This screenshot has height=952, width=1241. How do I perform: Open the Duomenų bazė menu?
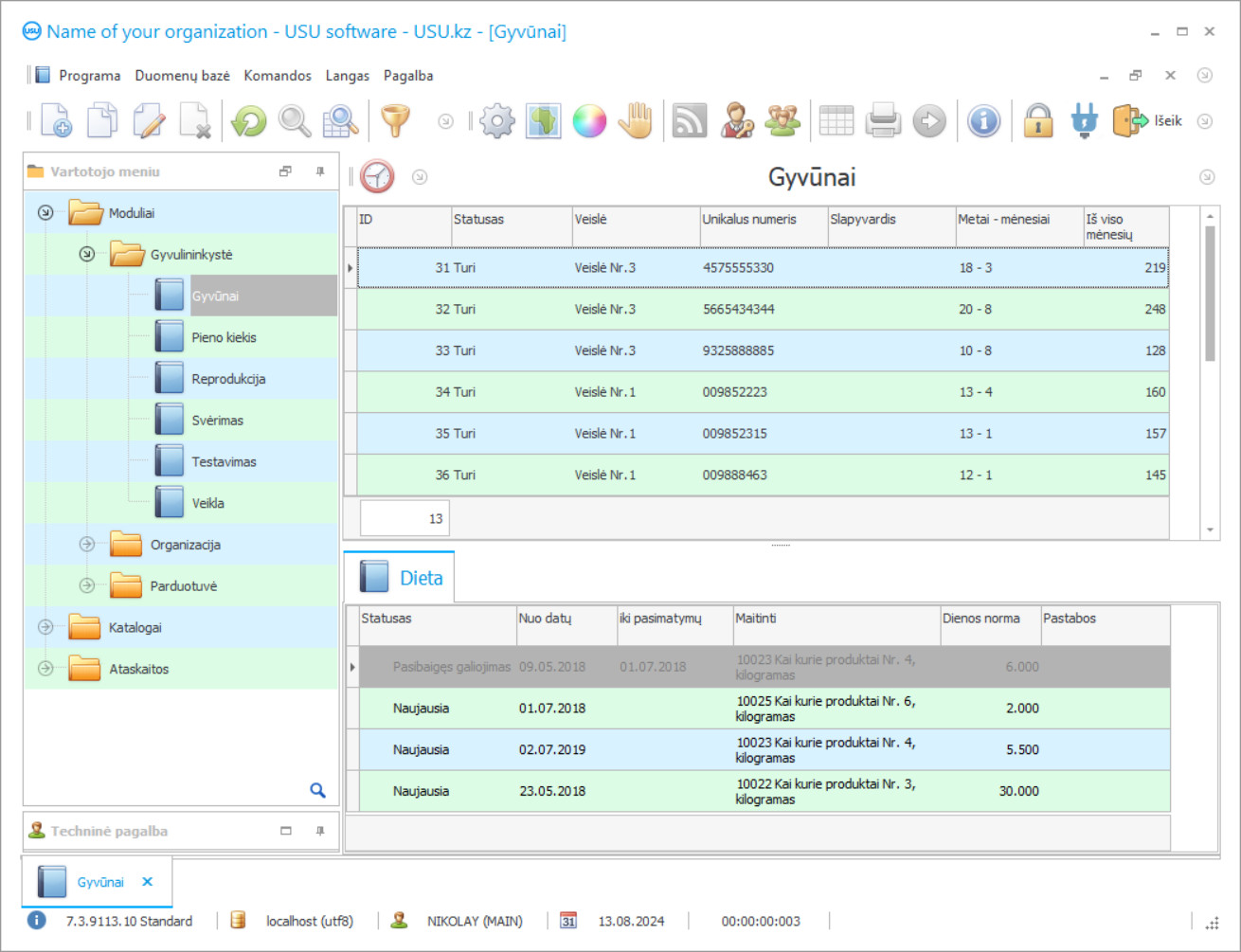[182, 76]
